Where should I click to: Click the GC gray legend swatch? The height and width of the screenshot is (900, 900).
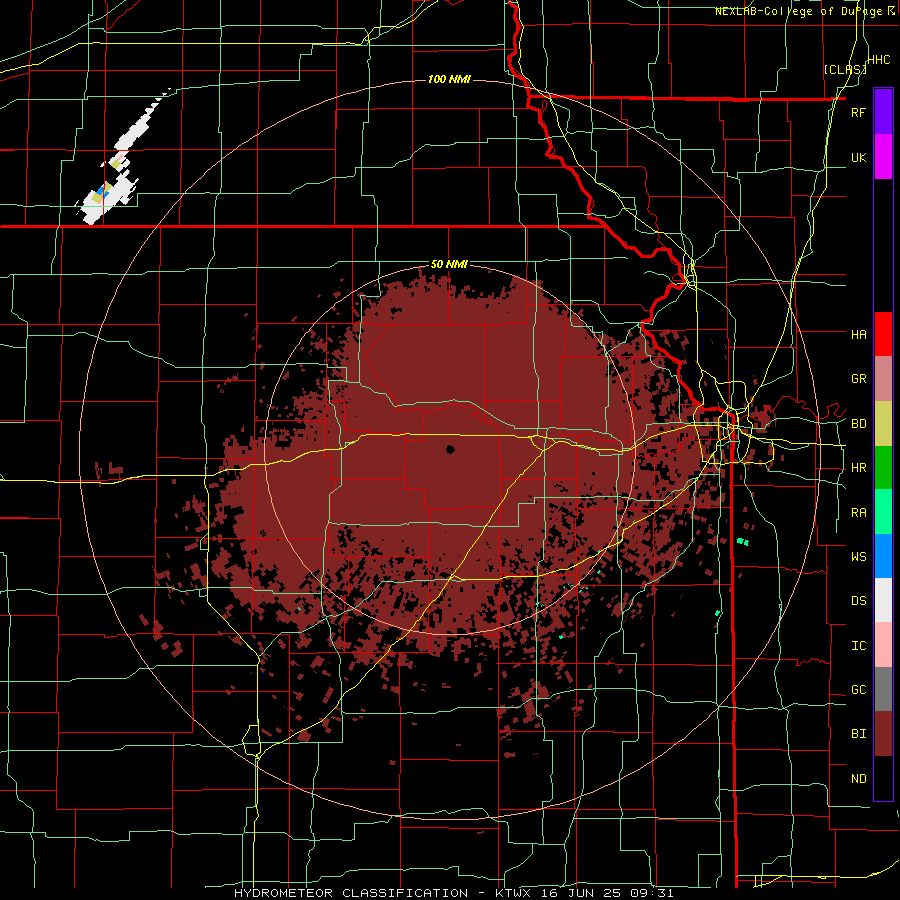click(x=883, y=689)
